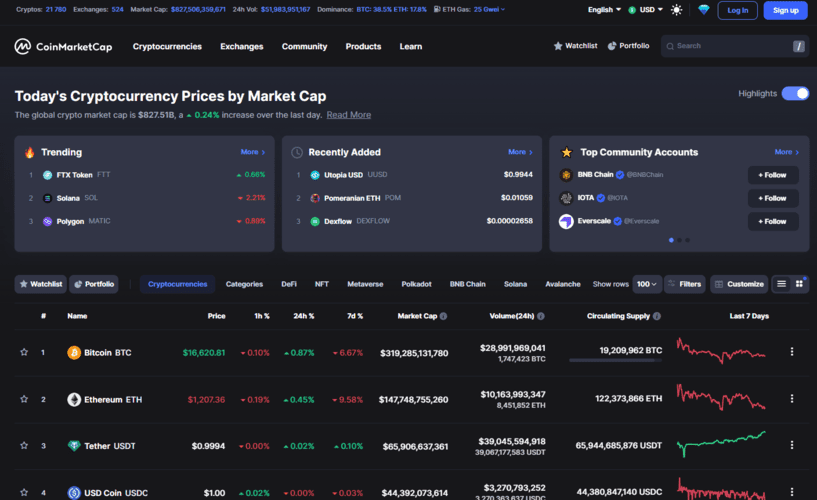
Task: Open three-dot menu for Tether row
Action: coord(791,445)
